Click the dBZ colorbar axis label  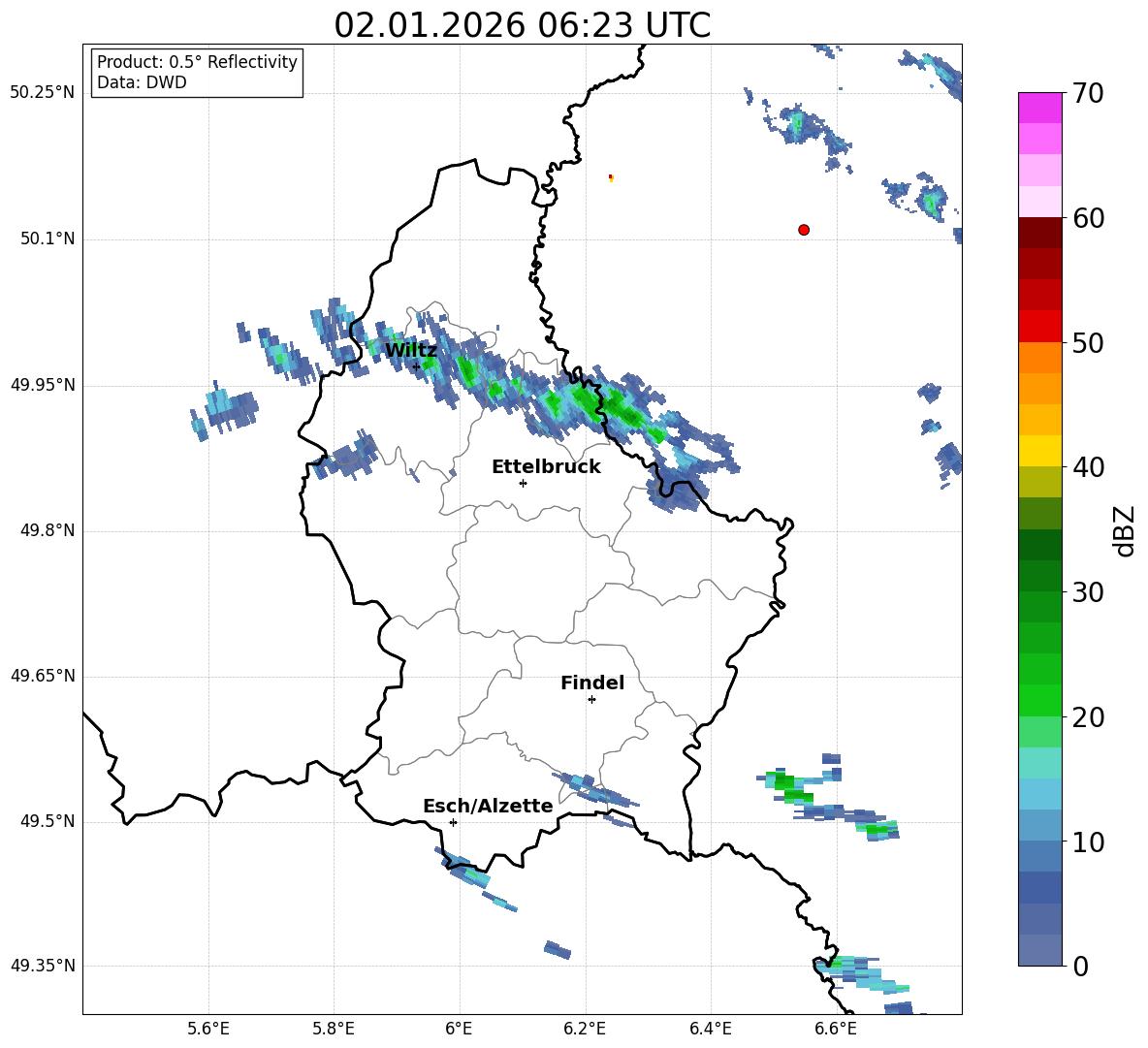coord(1126,530)
